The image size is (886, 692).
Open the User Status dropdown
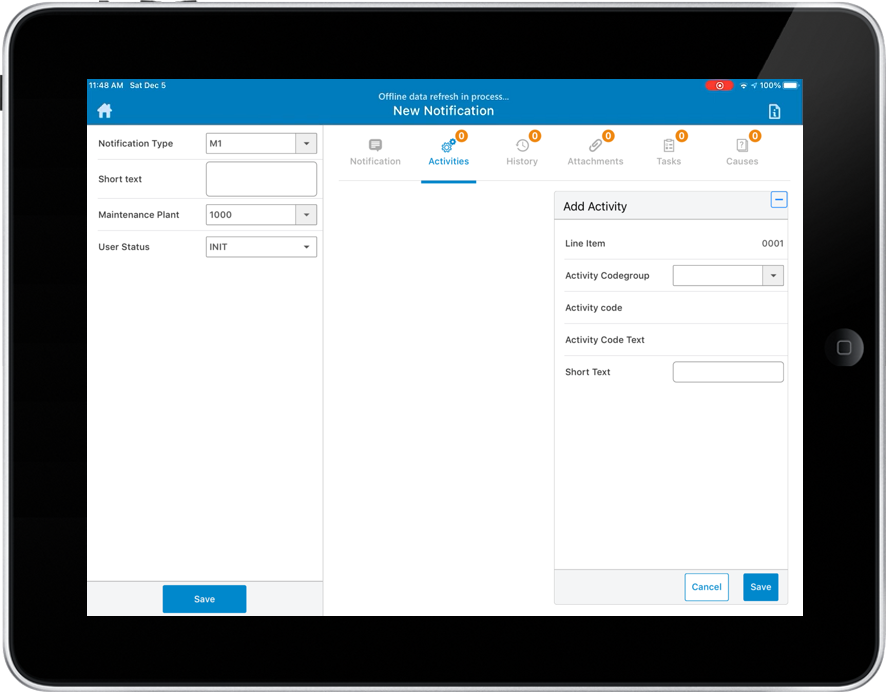point(306,247)
